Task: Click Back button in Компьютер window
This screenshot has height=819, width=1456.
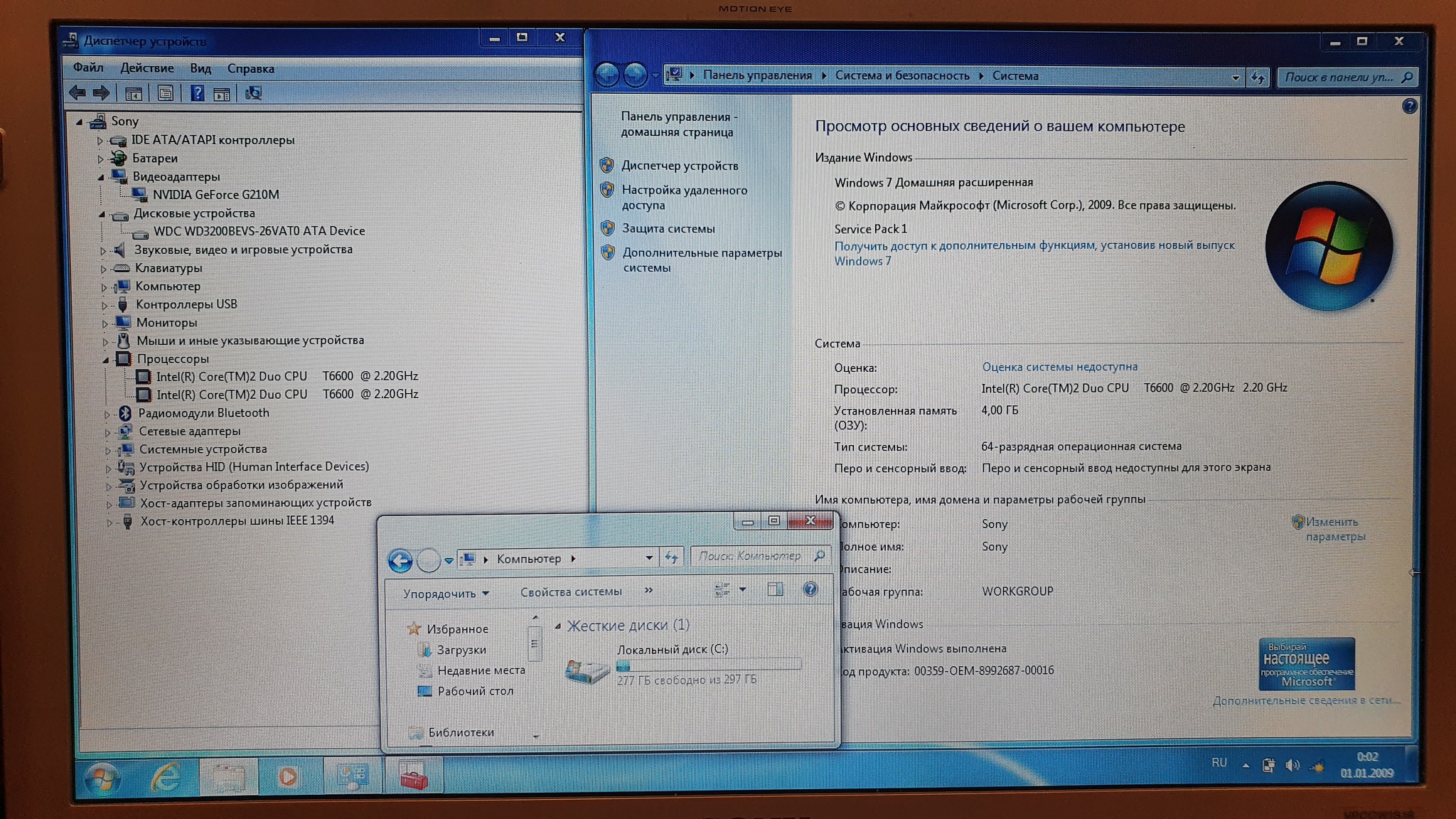Action: [400, 561]
